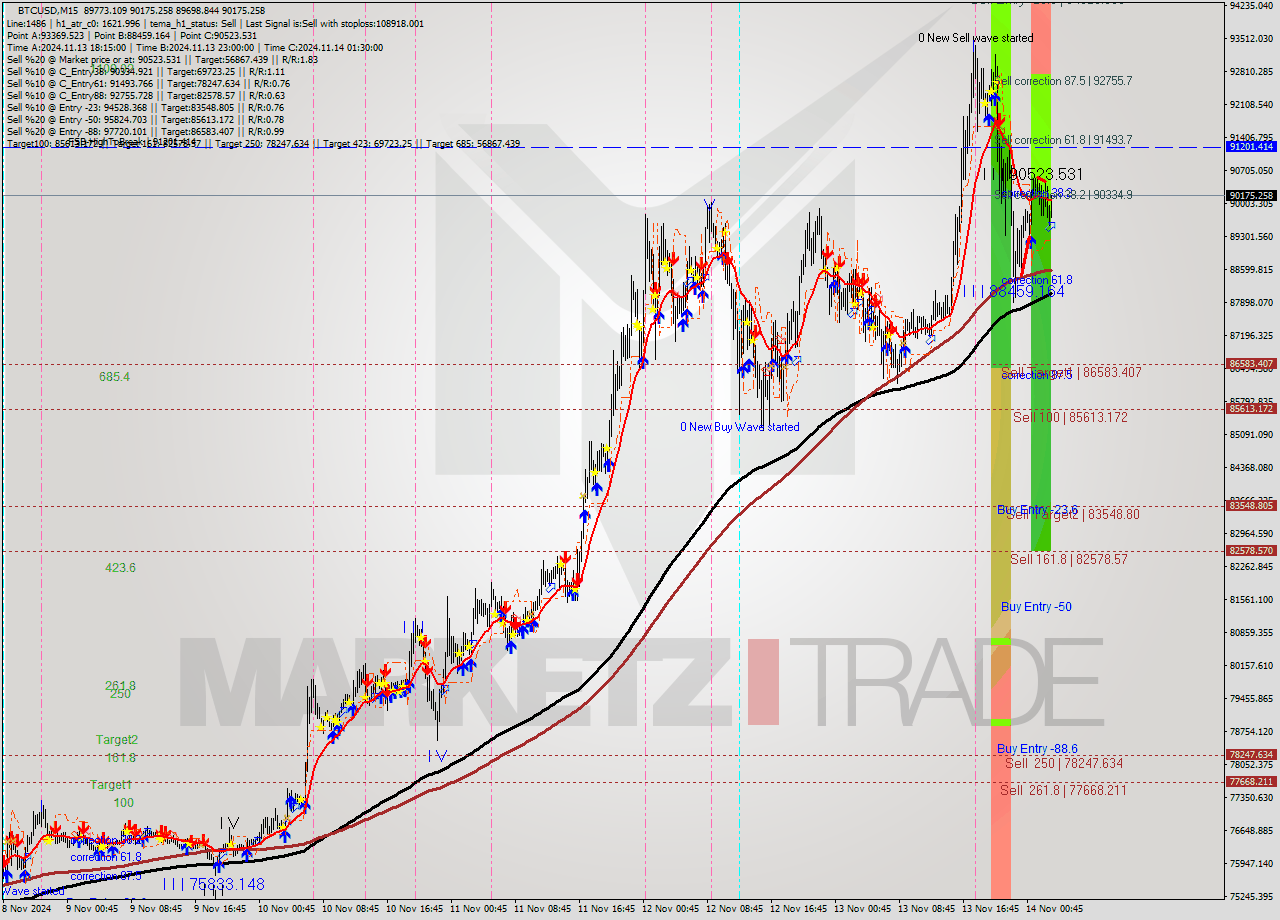Click the 'Sell %20 @ Market price' info line
Viewport: 1280px width, 920px height.
(162, 59)
